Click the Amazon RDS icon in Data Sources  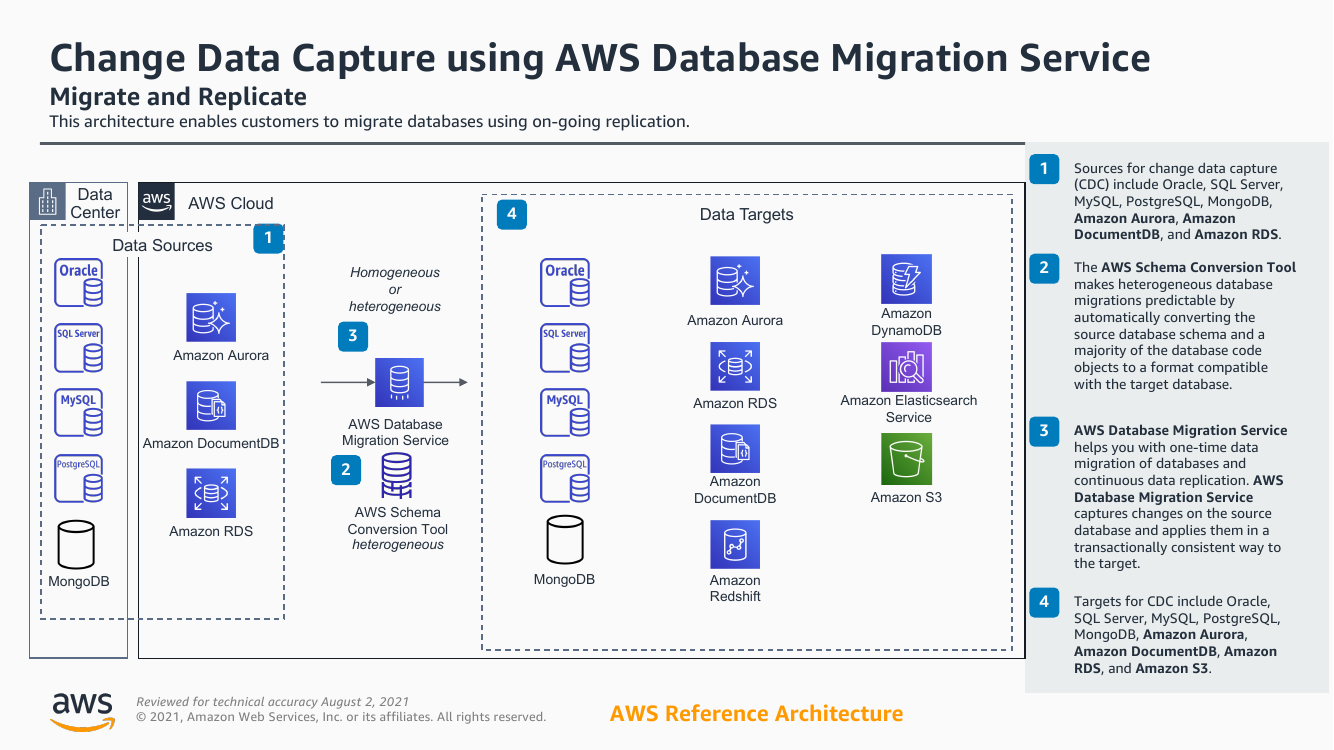pos(211,493)
